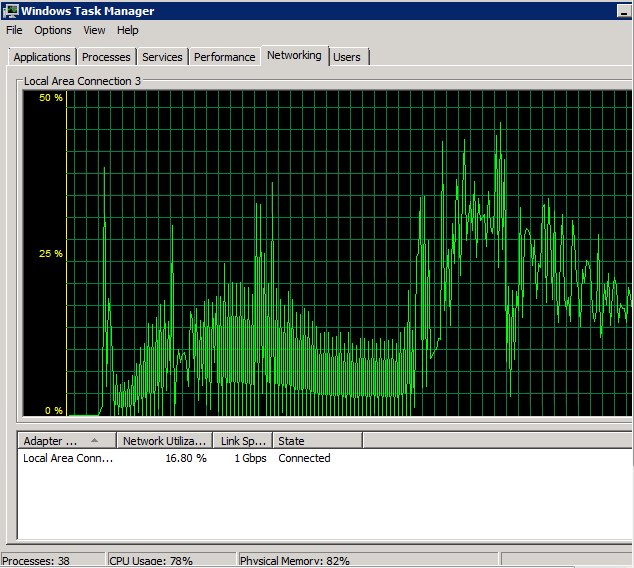The image size is (634, 568).
Task: Click the Windows Task Manager title text
Action: tap(88, 11)
